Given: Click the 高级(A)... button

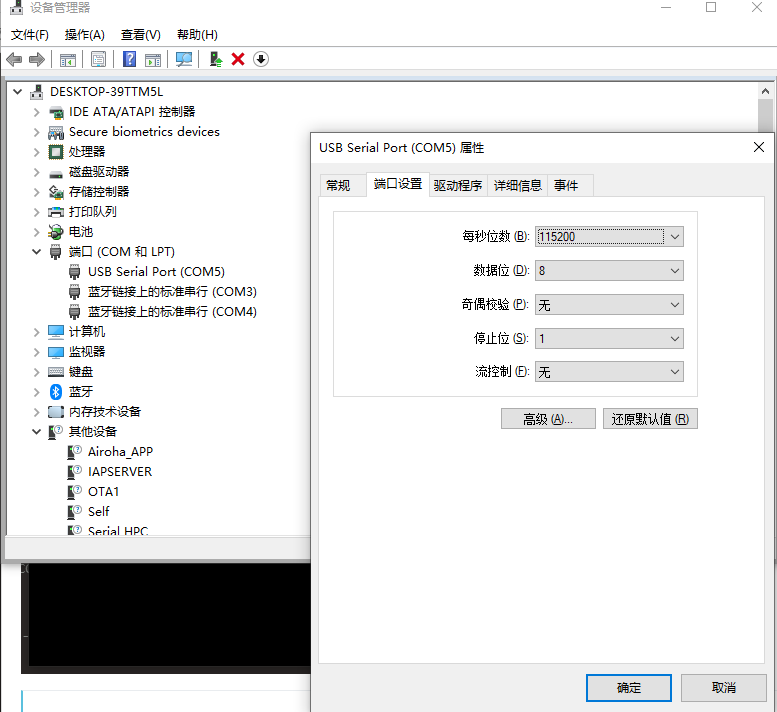Looking at the screenshot, I should (548, 419).
